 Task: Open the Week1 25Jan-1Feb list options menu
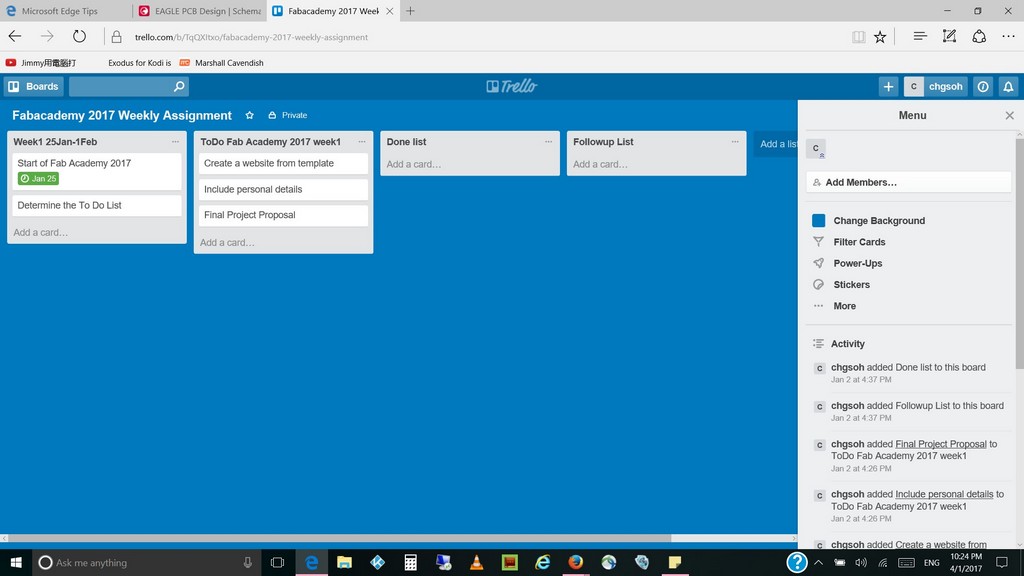[x=175, y=142]
